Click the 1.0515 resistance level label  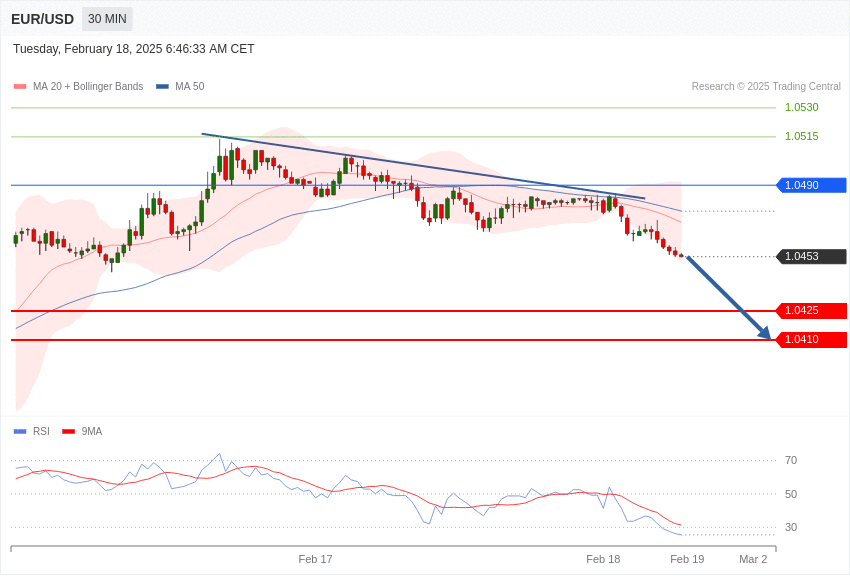pos(801,137)
